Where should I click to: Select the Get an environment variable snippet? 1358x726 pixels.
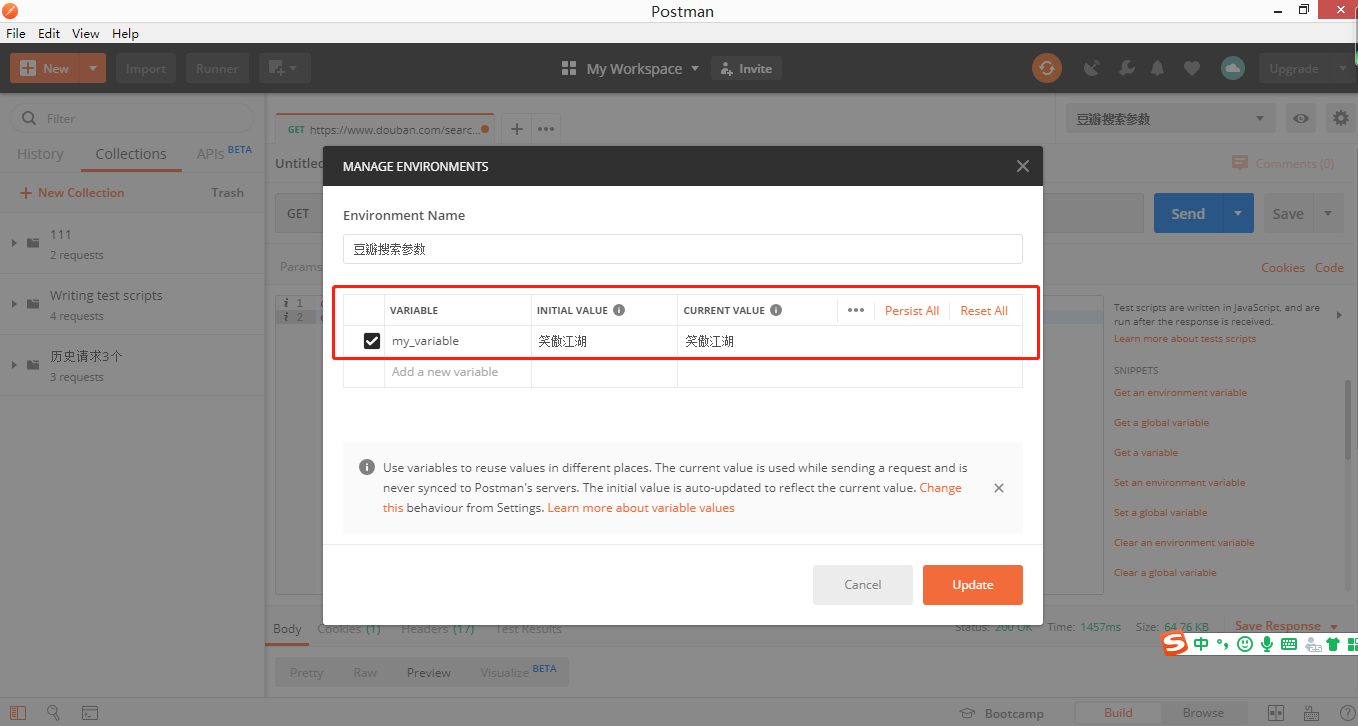(x=1180, y=393)
